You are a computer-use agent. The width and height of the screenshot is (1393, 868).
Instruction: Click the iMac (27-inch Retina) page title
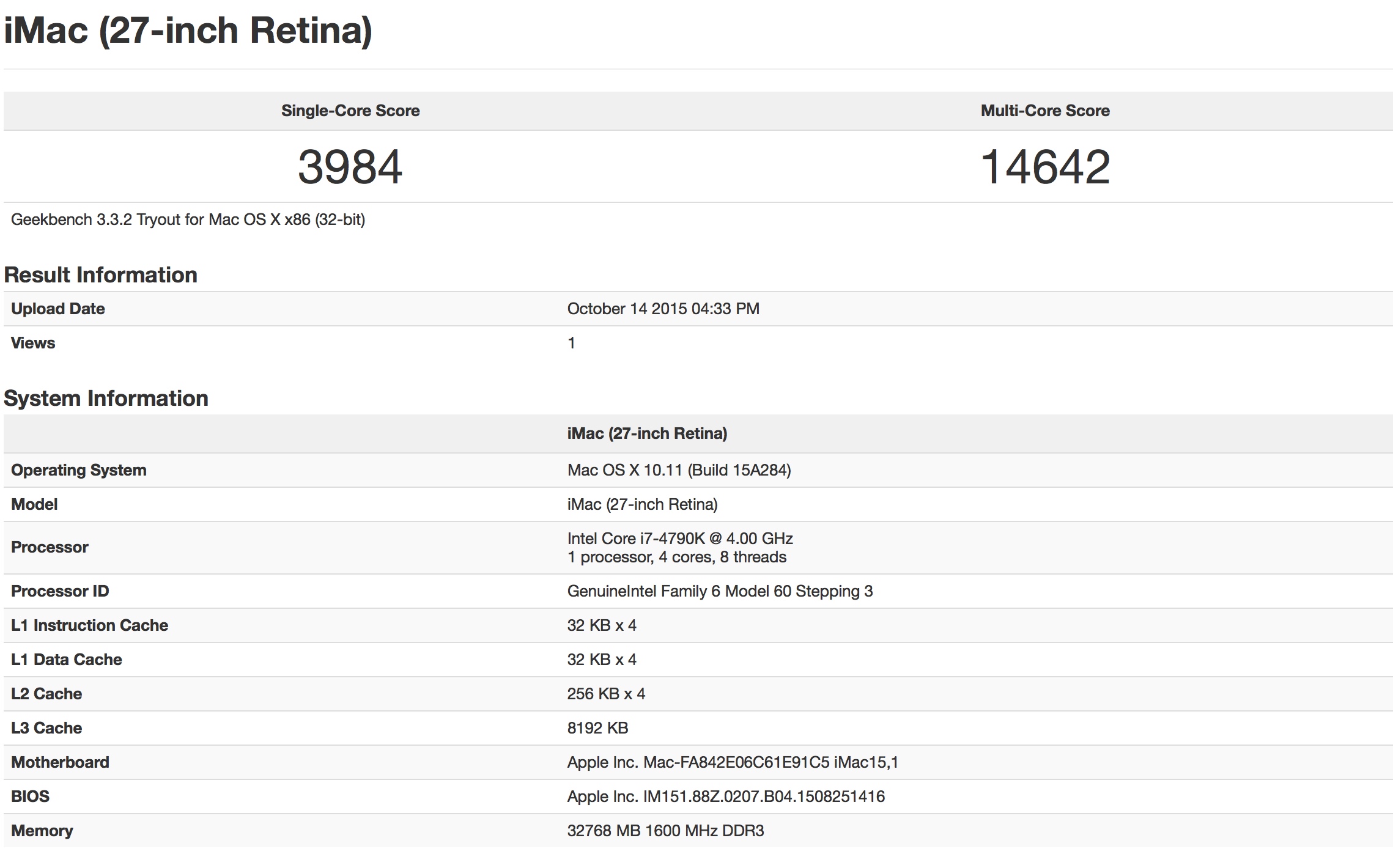pyautogui.click(x=188, y=31)
